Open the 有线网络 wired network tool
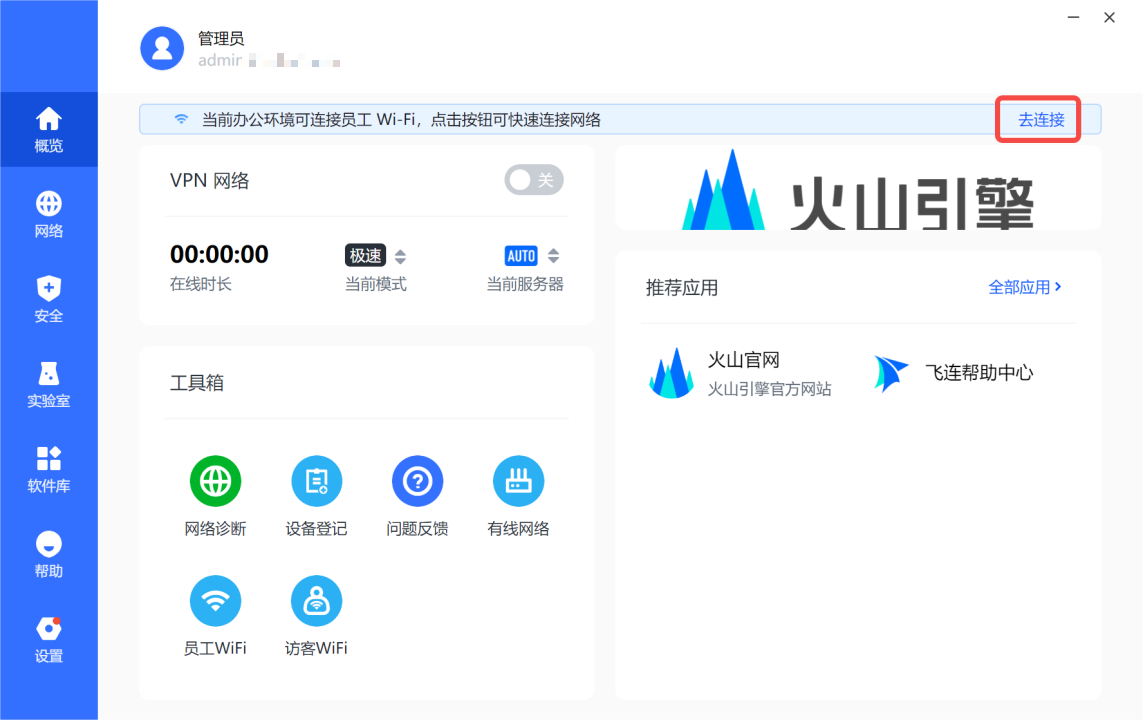The width and height of the screenshot is (1143, 720). click(518, 481)
